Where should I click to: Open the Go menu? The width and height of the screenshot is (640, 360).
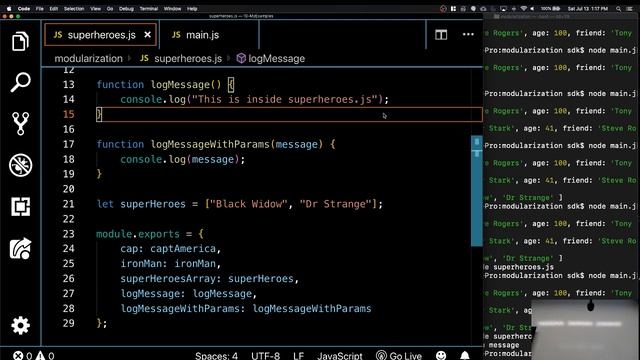[110, 8]
